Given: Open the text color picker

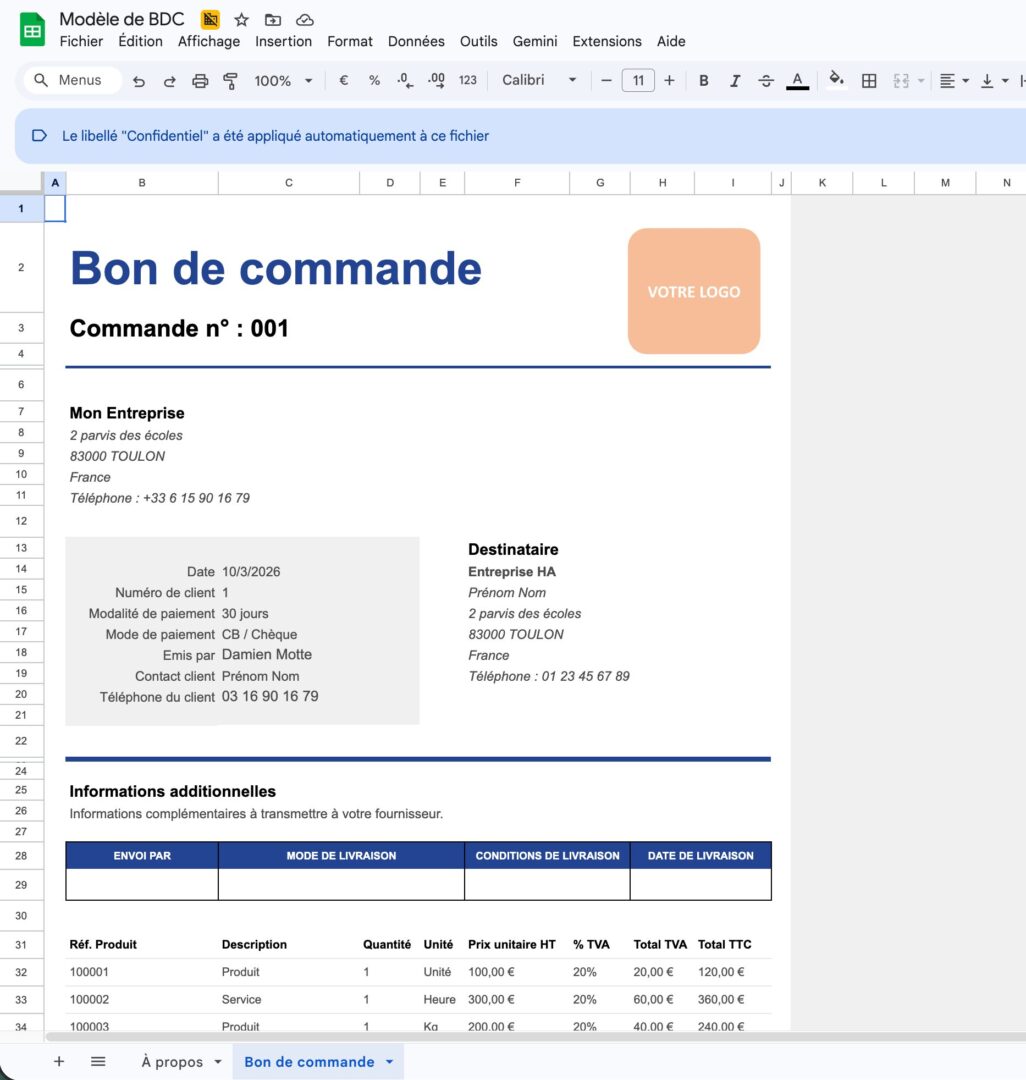Looking at the screenshot, I should 797,81.
